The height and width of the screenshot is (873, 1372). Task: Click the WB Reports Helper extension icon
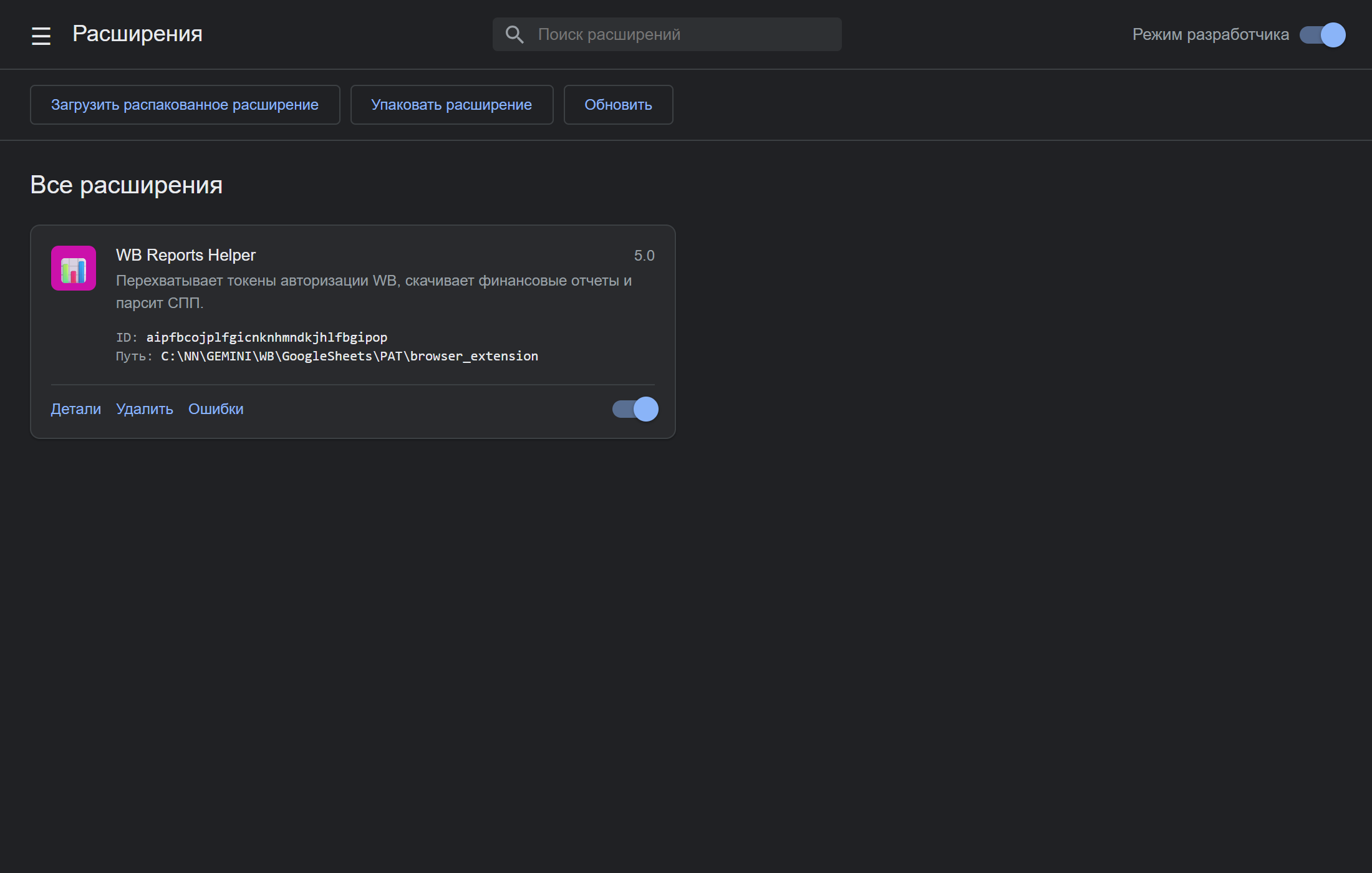coord(74,268)
